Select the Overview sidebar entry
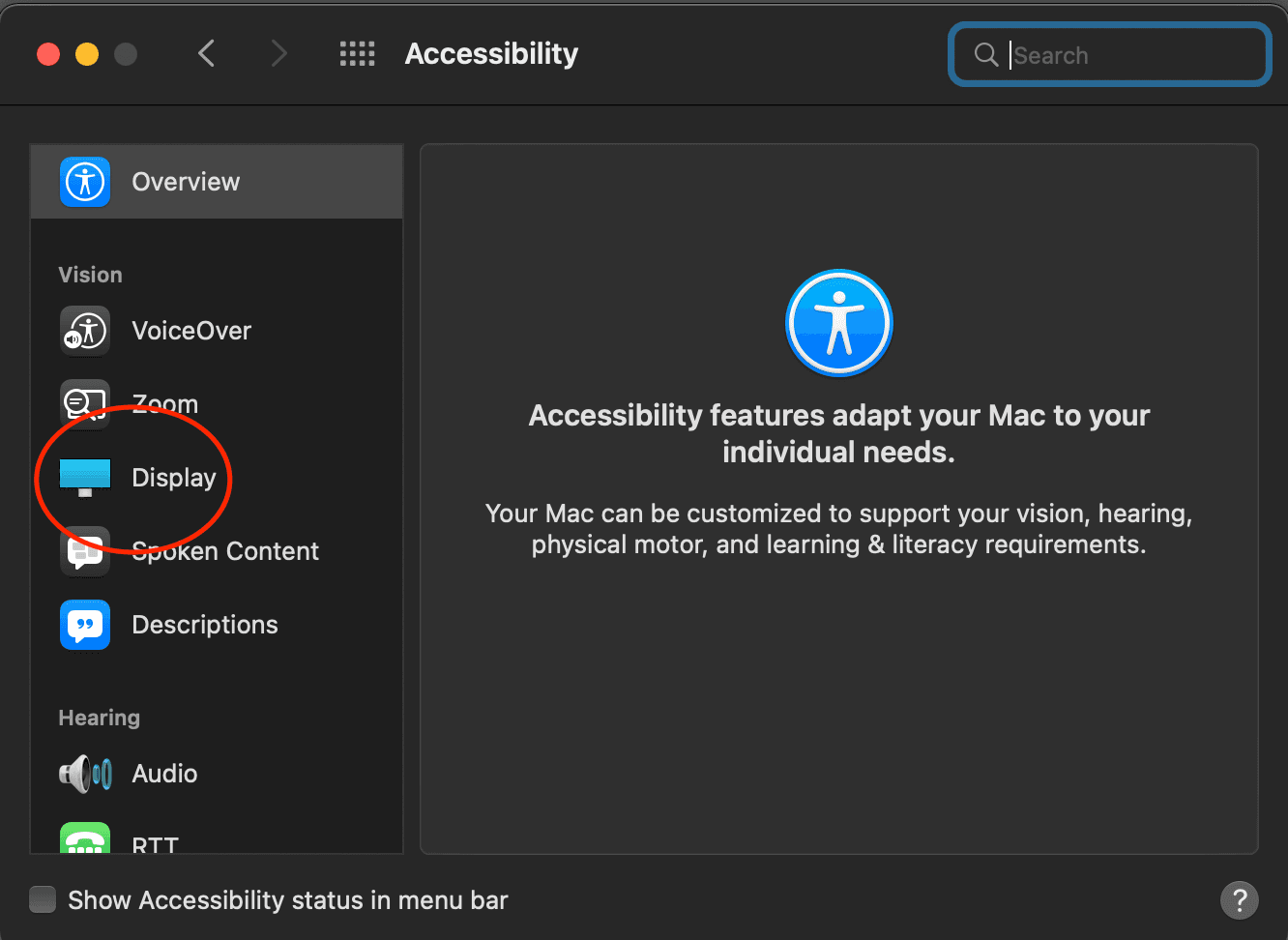The height and width of the screenshot is (940, 1288). (185, 181)
